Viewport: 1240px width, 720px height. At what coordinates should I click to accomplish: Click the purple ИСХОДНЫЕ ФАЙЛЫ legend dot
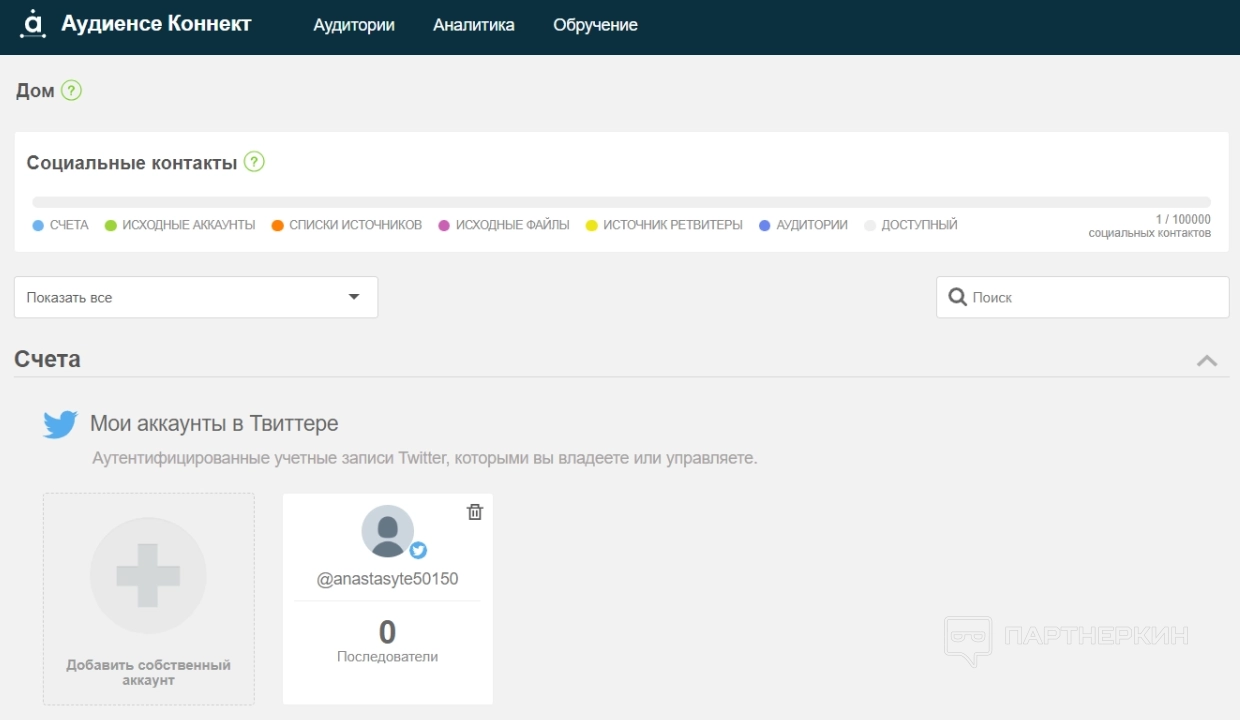tap(444, 226)
